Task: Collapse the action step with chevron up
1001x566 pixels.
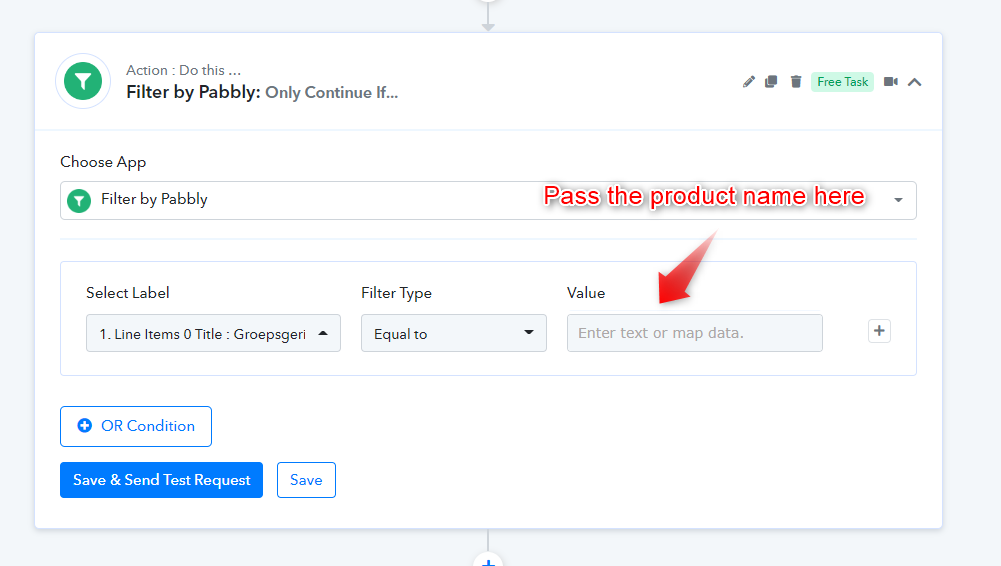Action: (x=914, y=82)
